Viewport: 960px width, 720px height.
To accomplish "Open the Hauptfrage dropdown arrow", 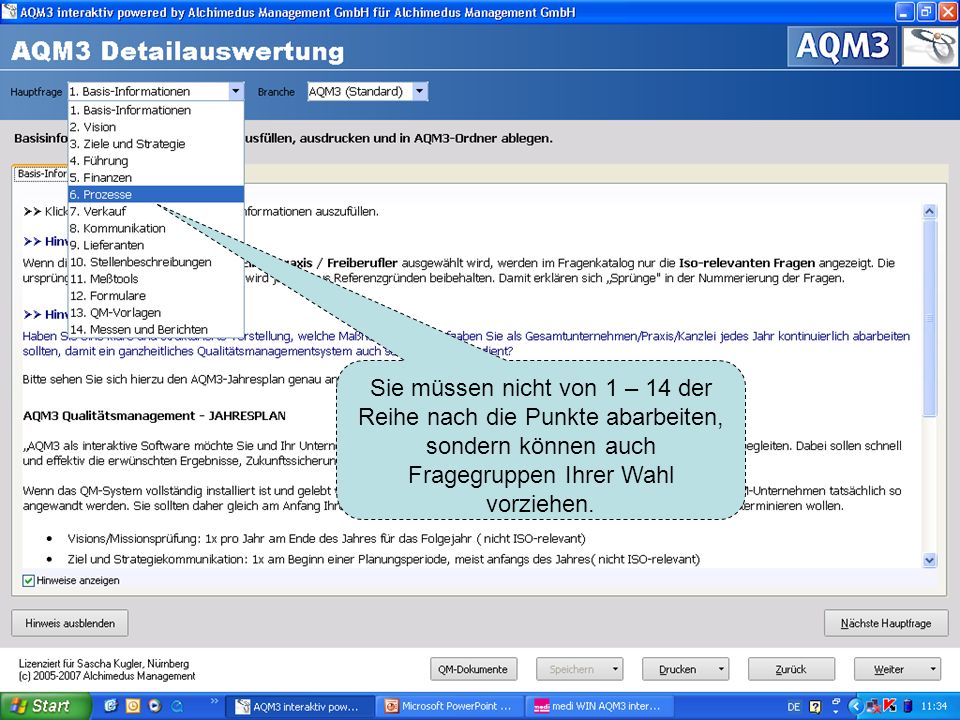I will [x=236, y=91].
